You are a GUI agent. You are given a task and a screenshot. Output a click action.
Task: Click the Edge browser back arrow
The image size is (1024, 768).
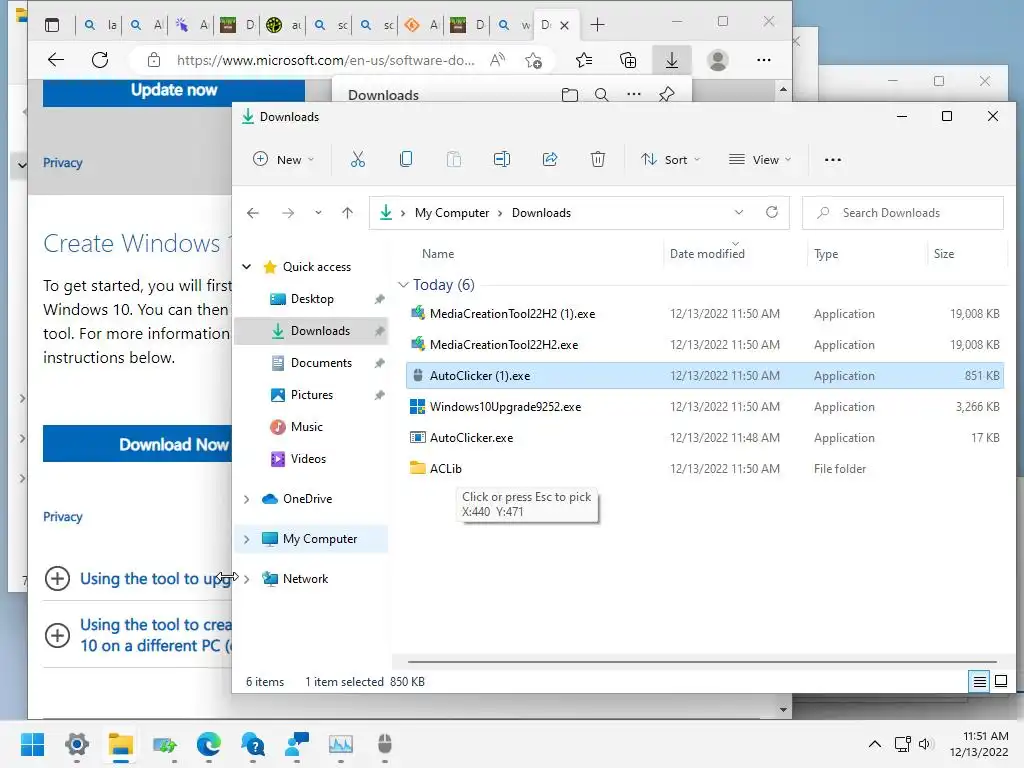coord(56,60)
